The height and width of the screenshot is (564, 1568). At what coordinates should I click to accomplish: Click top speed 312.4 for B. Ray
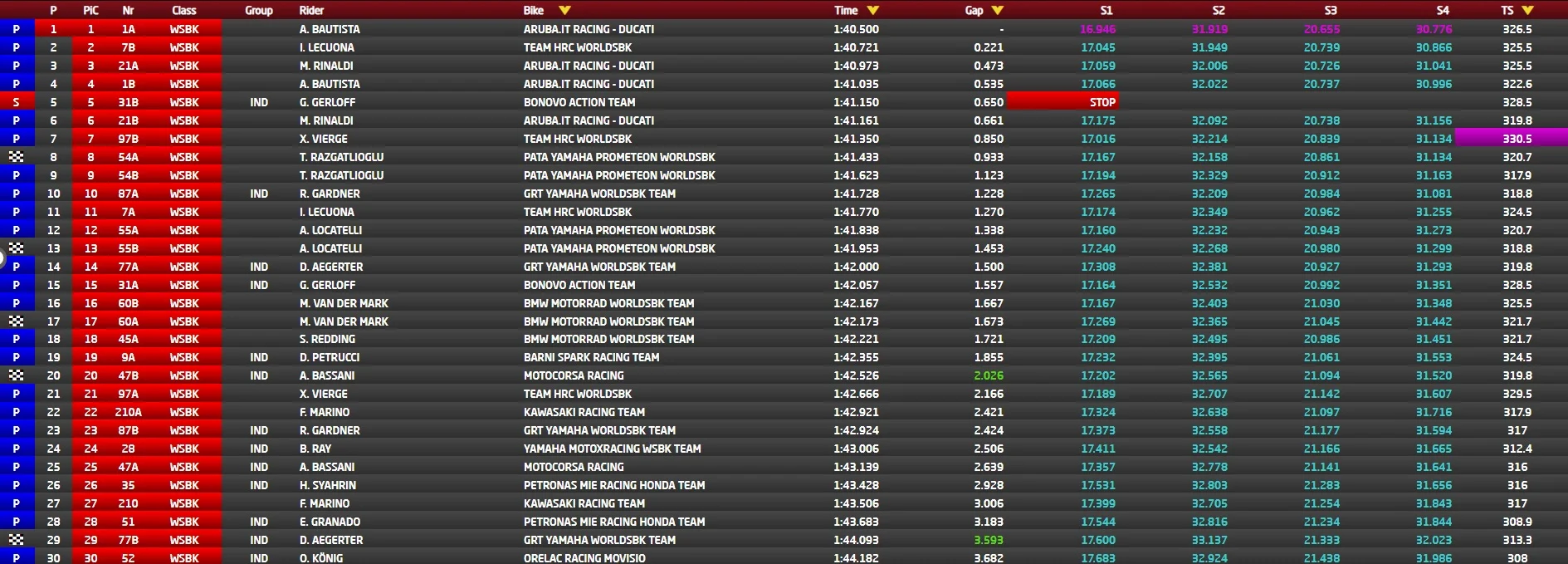click(1517, 449)
